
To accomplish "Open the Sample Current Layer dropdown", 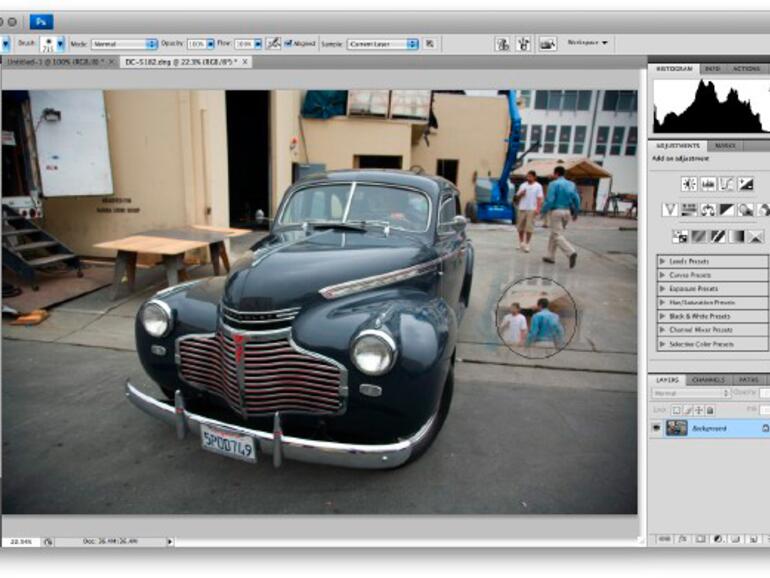I will point(383,44).
